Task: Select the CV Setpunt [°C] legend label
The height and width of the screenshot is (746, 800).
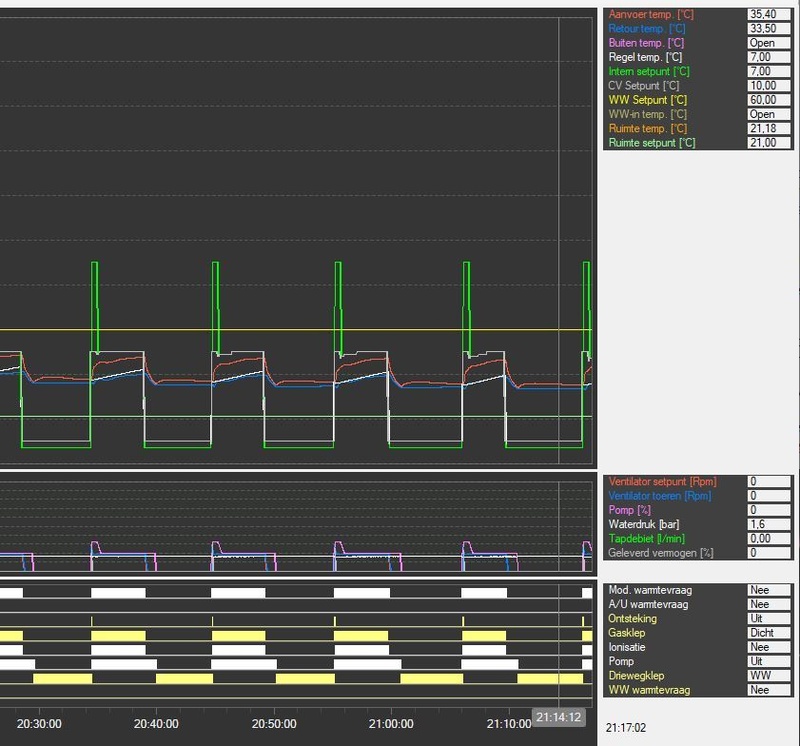Action: [x=643, y=86]
